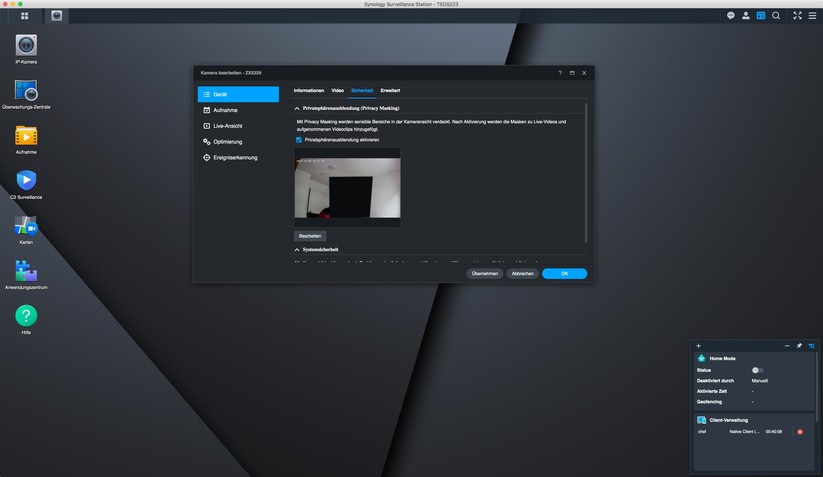
Task: Collapse the Systemsicherheit section
Action: (297, 250)
